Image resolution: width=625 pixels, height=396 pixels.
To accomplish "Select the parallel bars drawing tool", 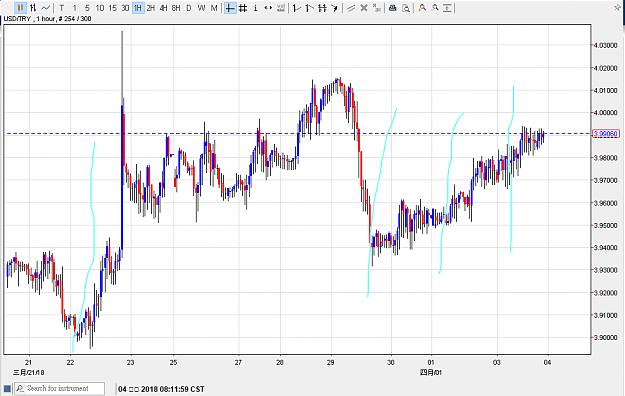I will pos(322,8).
